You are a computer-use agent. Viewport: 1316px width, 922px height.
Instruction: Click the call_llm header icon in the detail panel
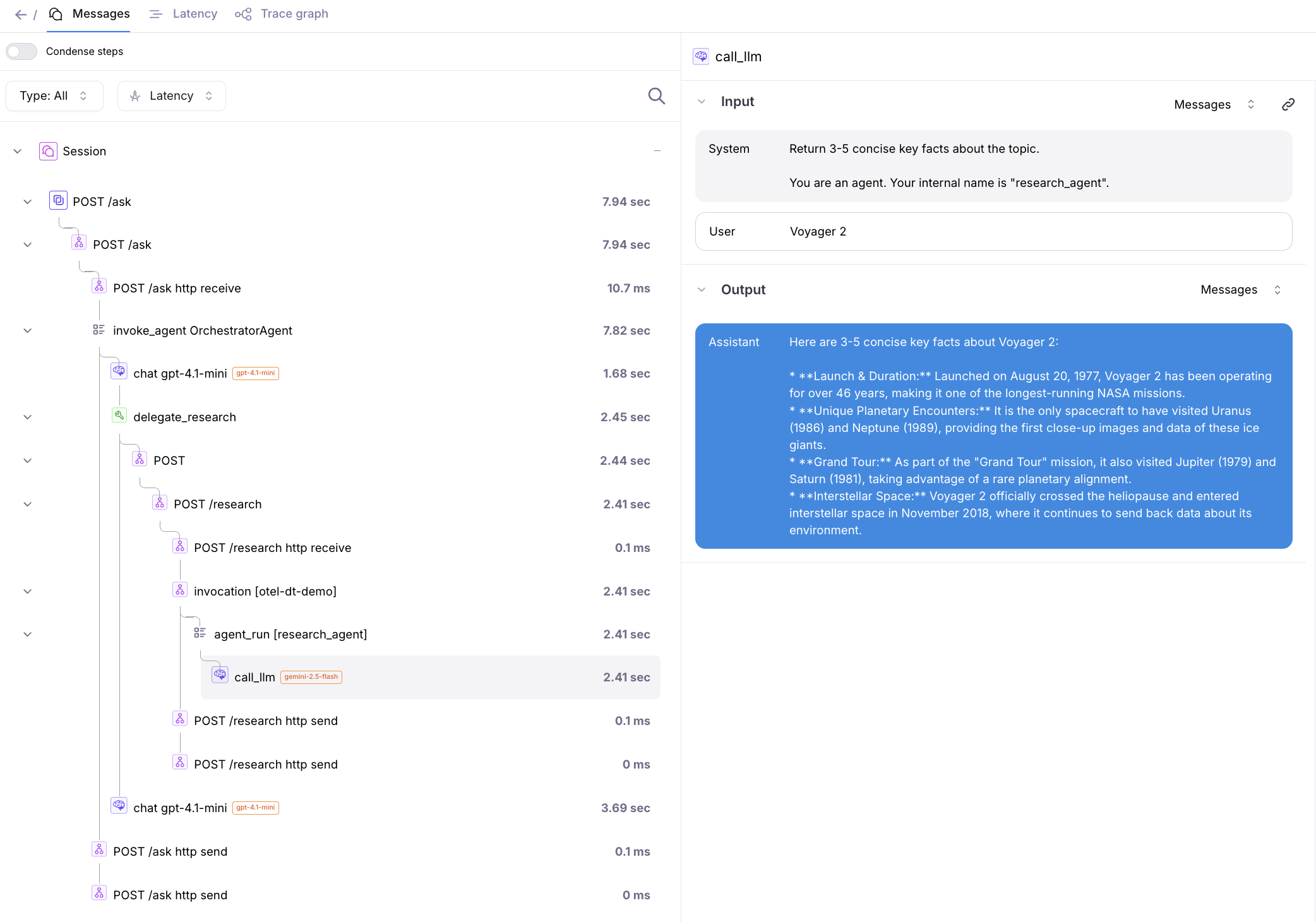tap(701, 56)
